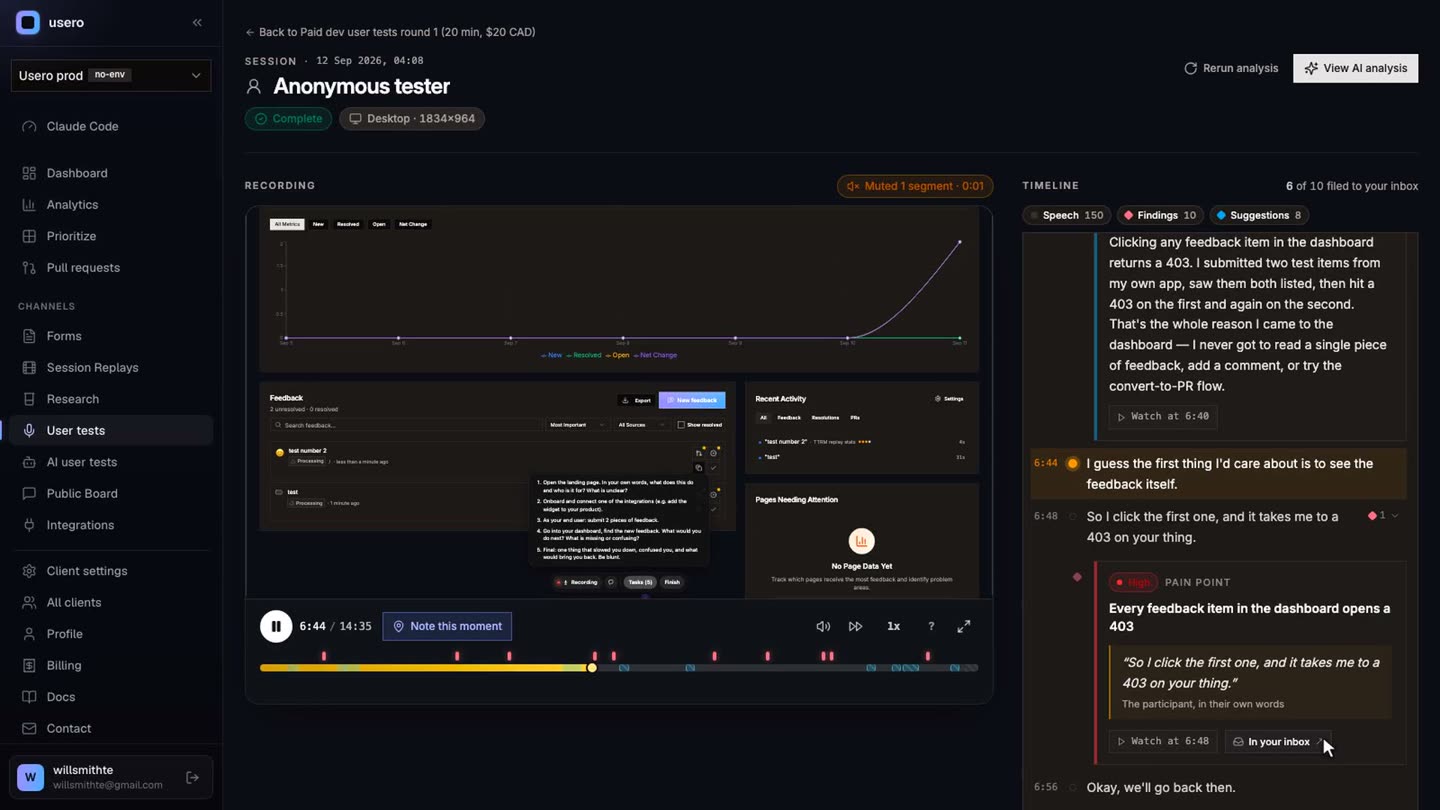Viewport: 1440px width, 810px height.
Task: Open Claude Code in sidebar
Action: pyautogui.click(x=111, y=126)
